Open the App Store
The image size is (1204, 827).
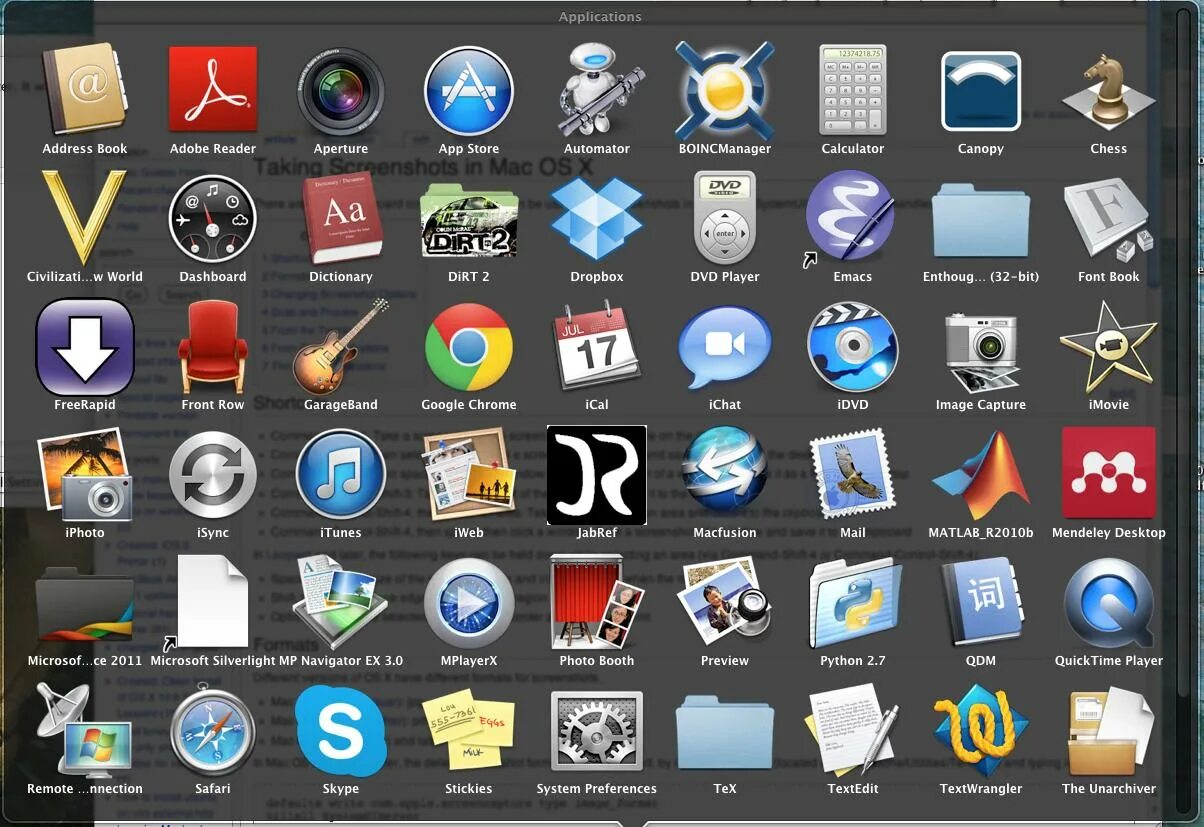tap(469, 91)
